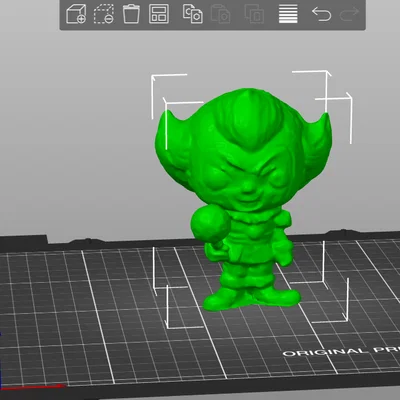Image resolution: width=400 pixels, height=400 pixels.
Task: Click the greyed-out Split to objects icon
Action: point(254,14)
